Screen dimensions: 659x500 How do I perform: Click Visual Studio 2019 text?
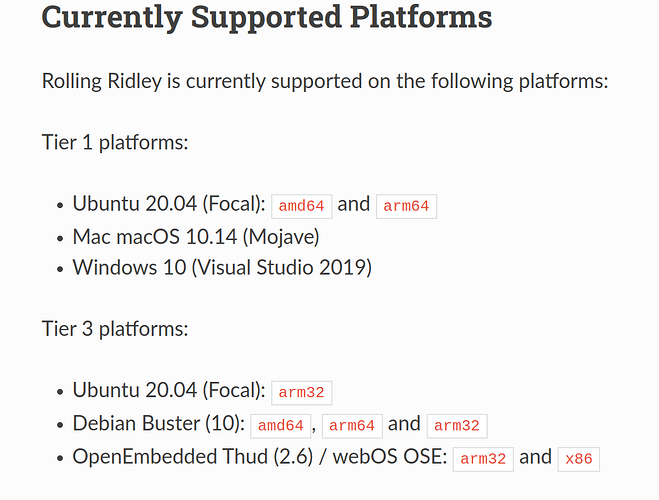[x=282, y=268]
